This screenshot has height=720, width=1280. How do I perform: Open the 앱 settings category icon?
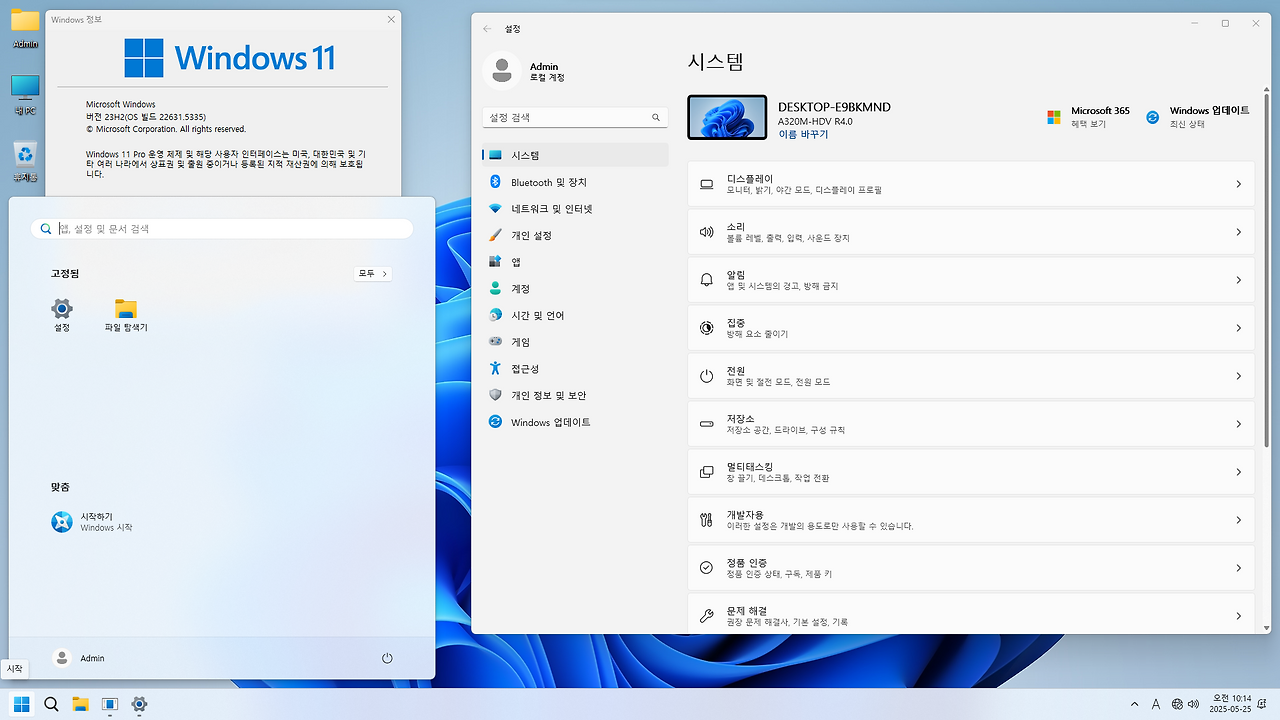point(495,262)
